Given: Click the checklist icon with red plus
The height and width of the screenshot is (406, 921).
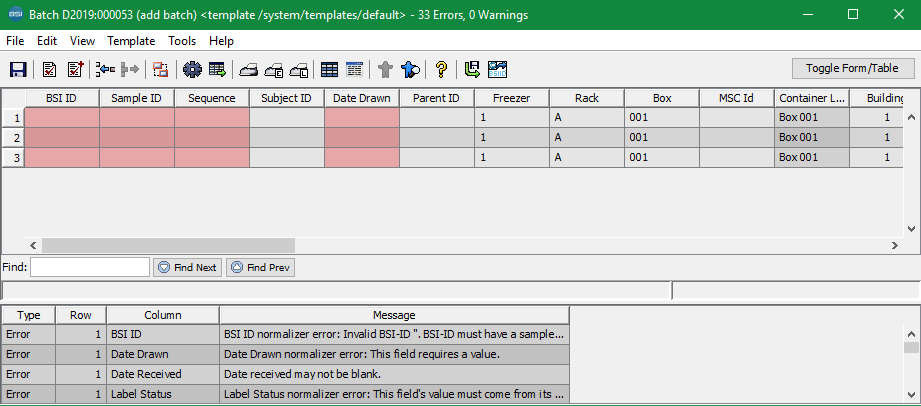Looking at the screenshot, I should [x=76, y=69].
